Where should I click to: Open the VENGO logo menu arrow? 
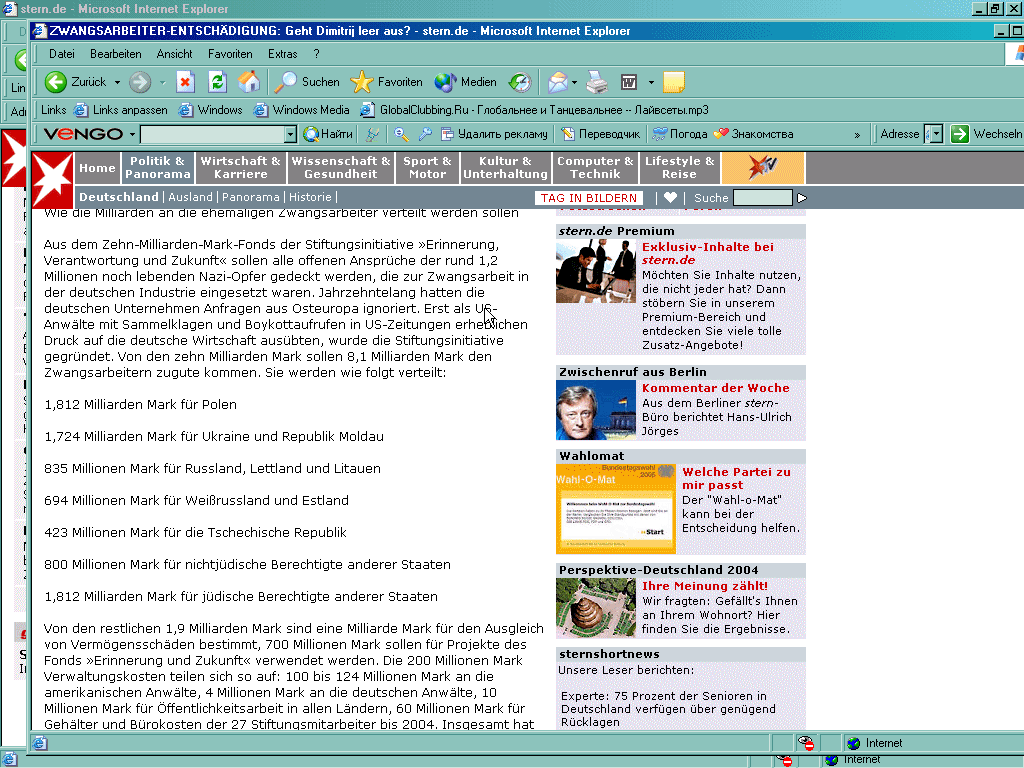[x=132, y=135]
